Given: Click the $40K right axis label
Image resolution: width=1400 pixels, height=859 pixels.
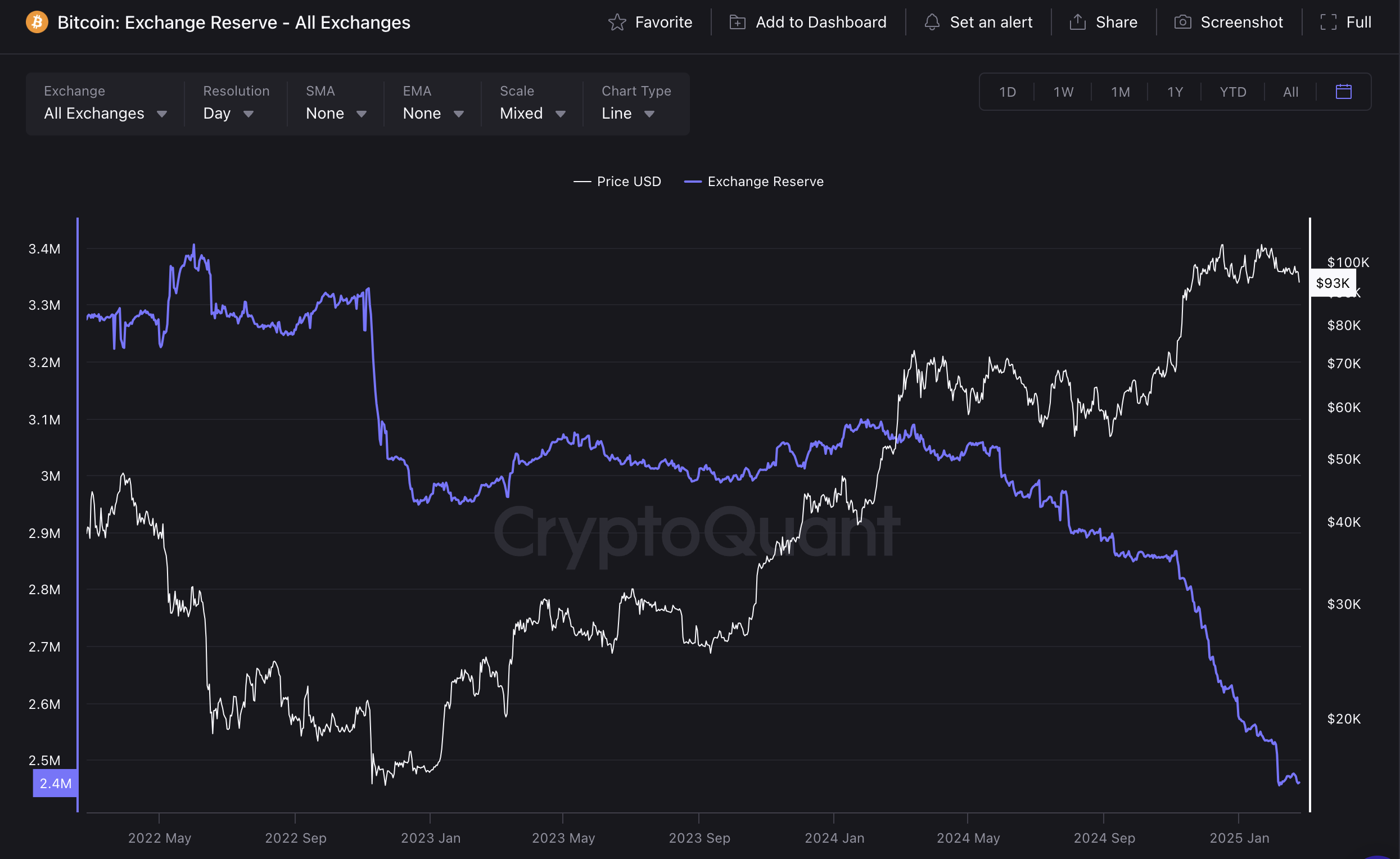Looking at the screenshot, I should click(1344, 522).
